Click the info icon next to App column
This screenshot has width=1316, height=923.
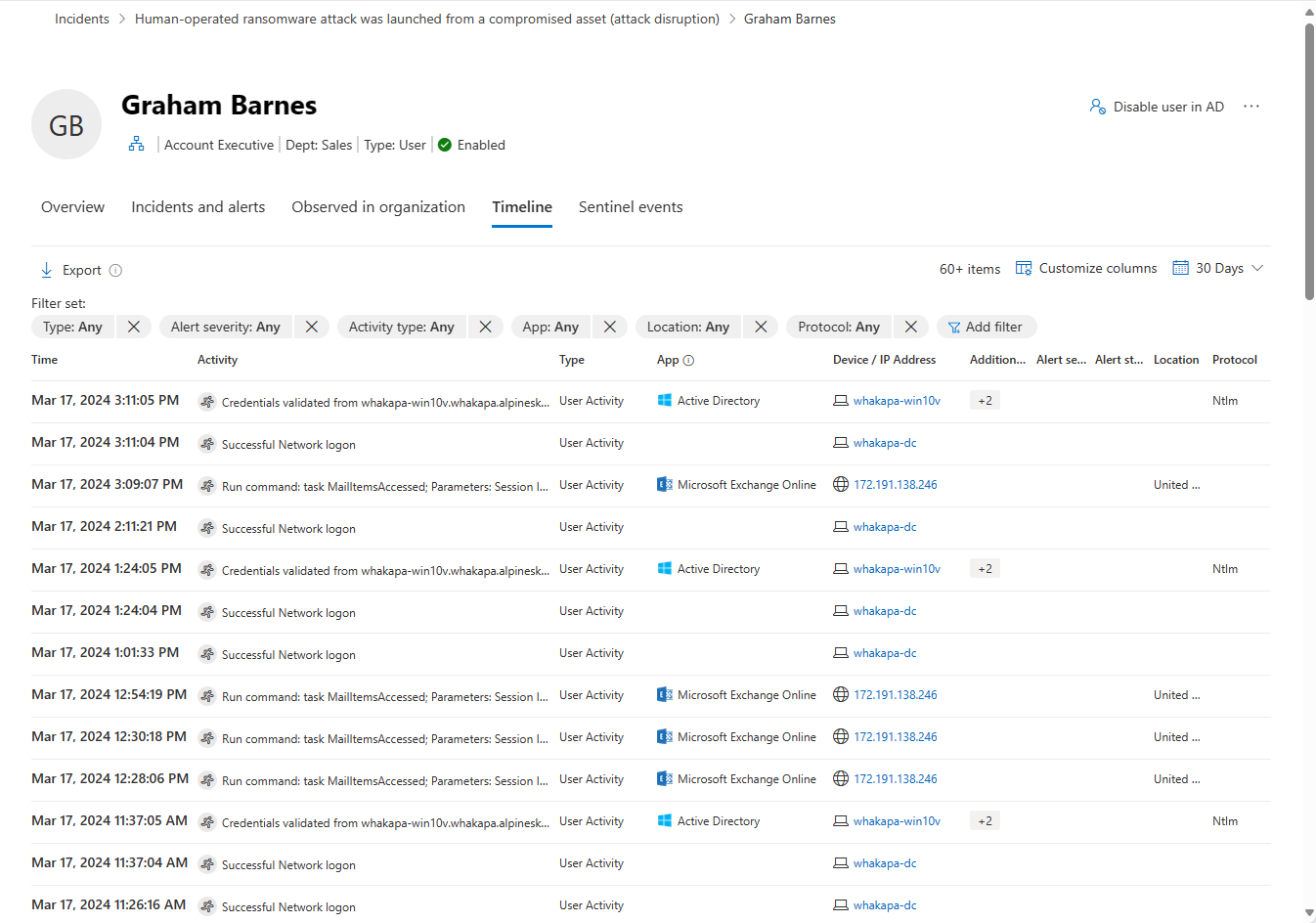[688, 360]
